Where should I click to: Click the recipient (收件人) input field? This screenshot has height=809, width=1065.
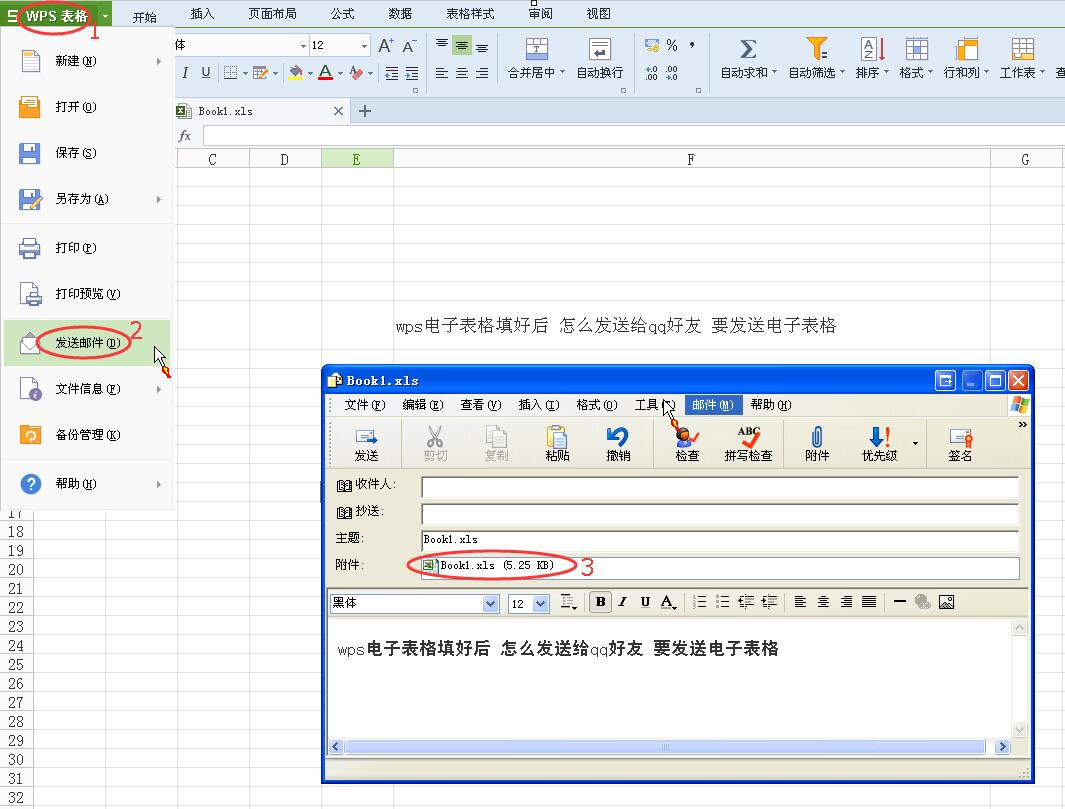(720, 487)
